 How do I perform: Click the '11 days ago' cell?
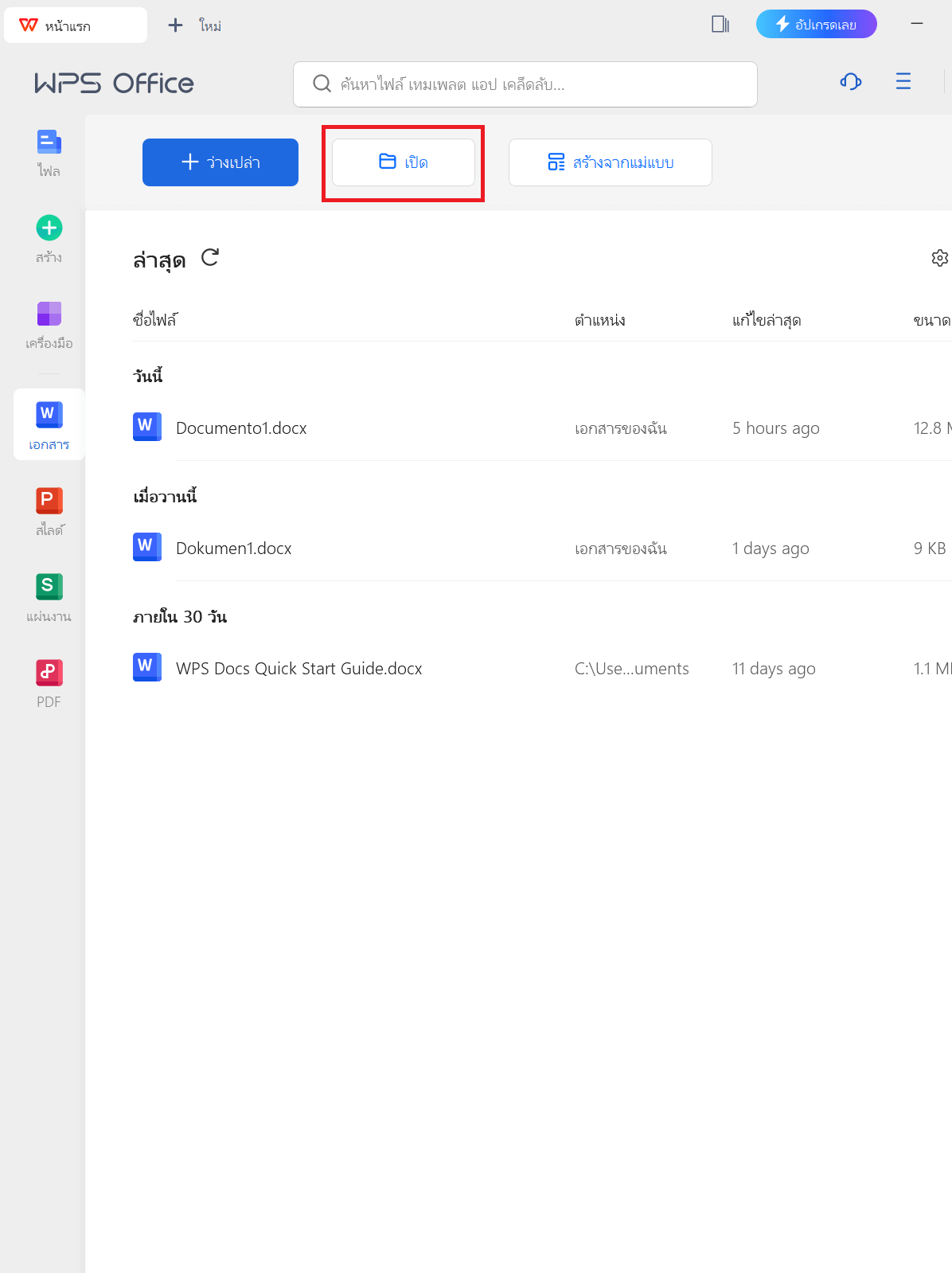tap(774, 669)
